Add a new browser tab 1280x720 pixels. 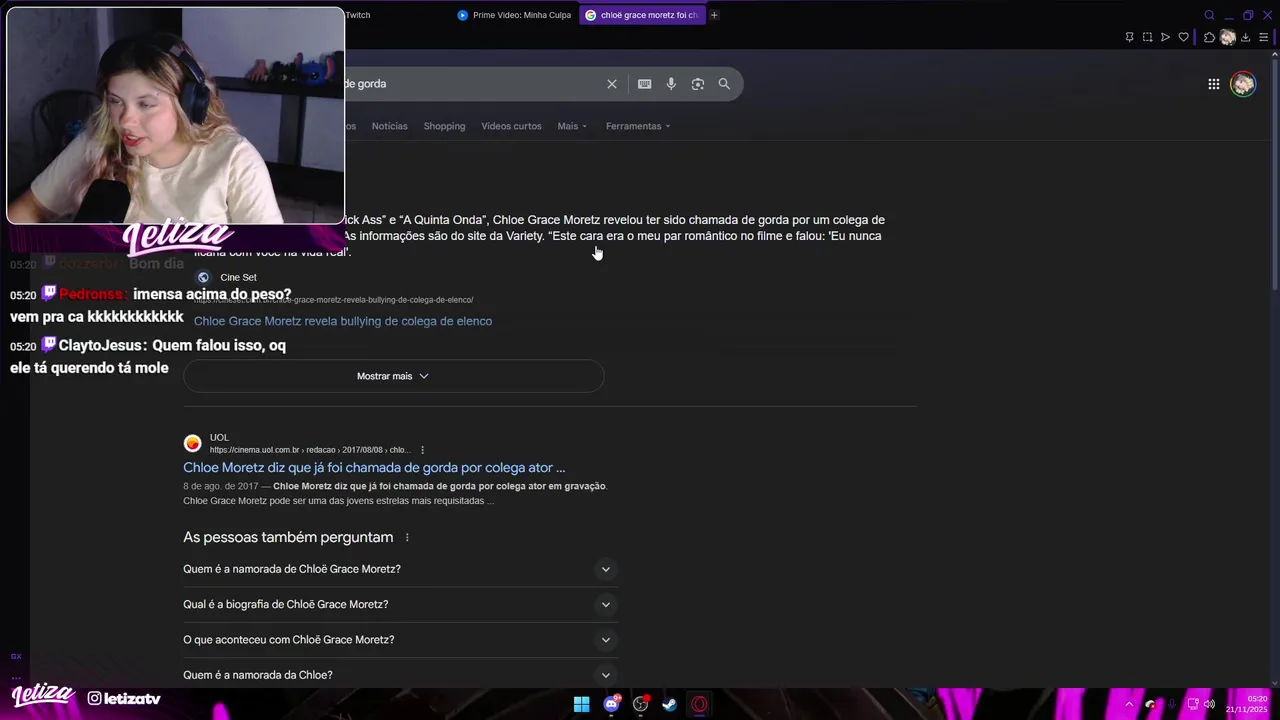[x=714, y=15]
